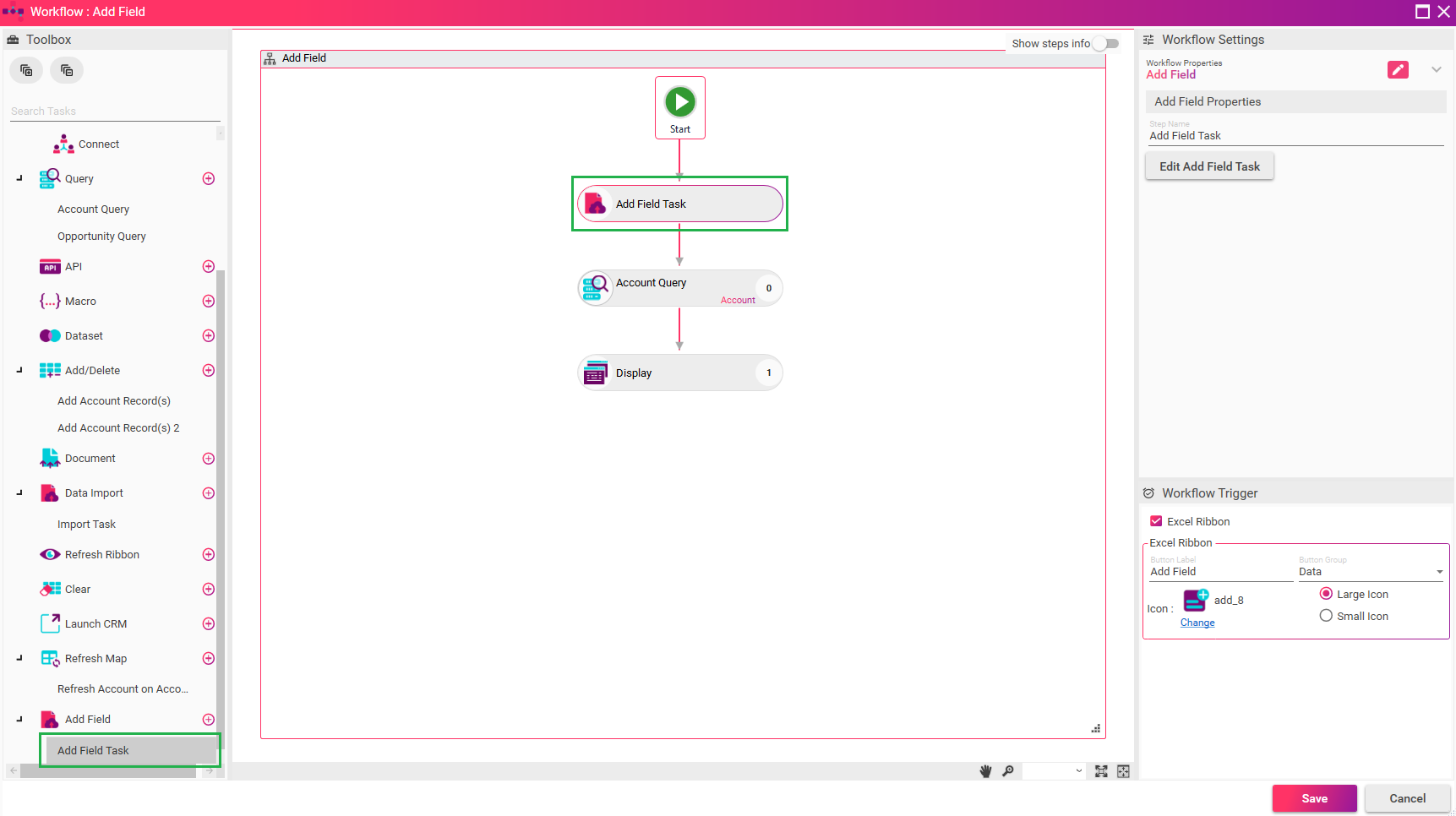The image size is (1456, 816).
Task: Select Opportunity Query in the toolbox
Action: coord(101,237)
